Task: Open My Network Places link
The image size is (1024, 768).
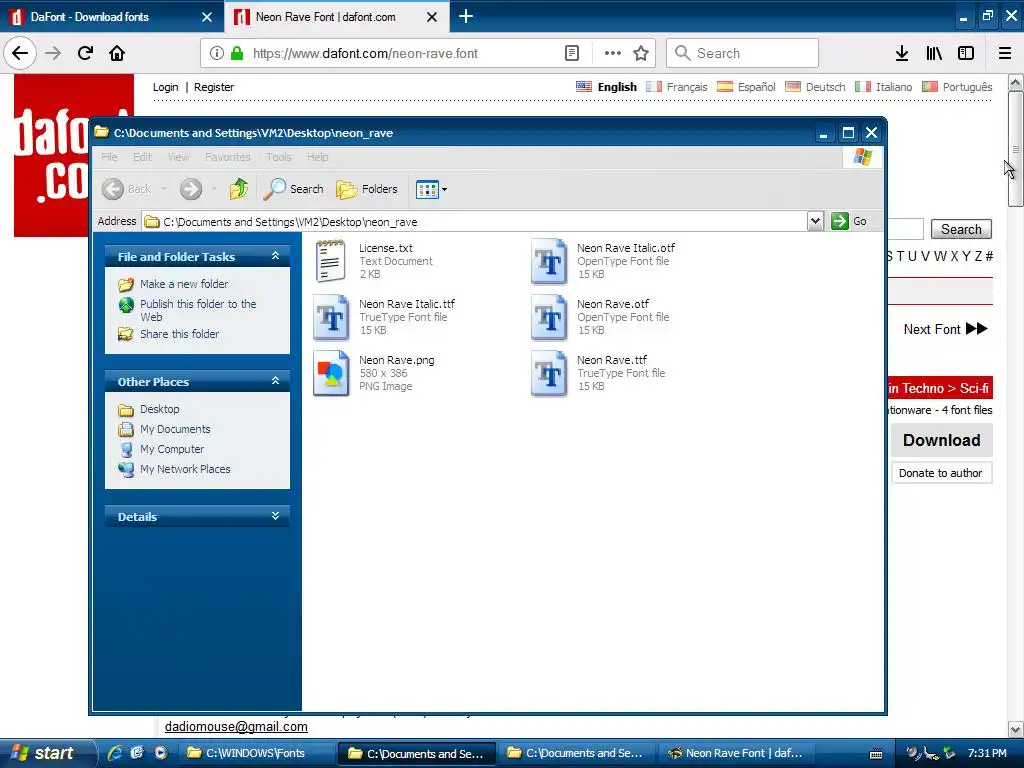Action: [x=185, y=469]
